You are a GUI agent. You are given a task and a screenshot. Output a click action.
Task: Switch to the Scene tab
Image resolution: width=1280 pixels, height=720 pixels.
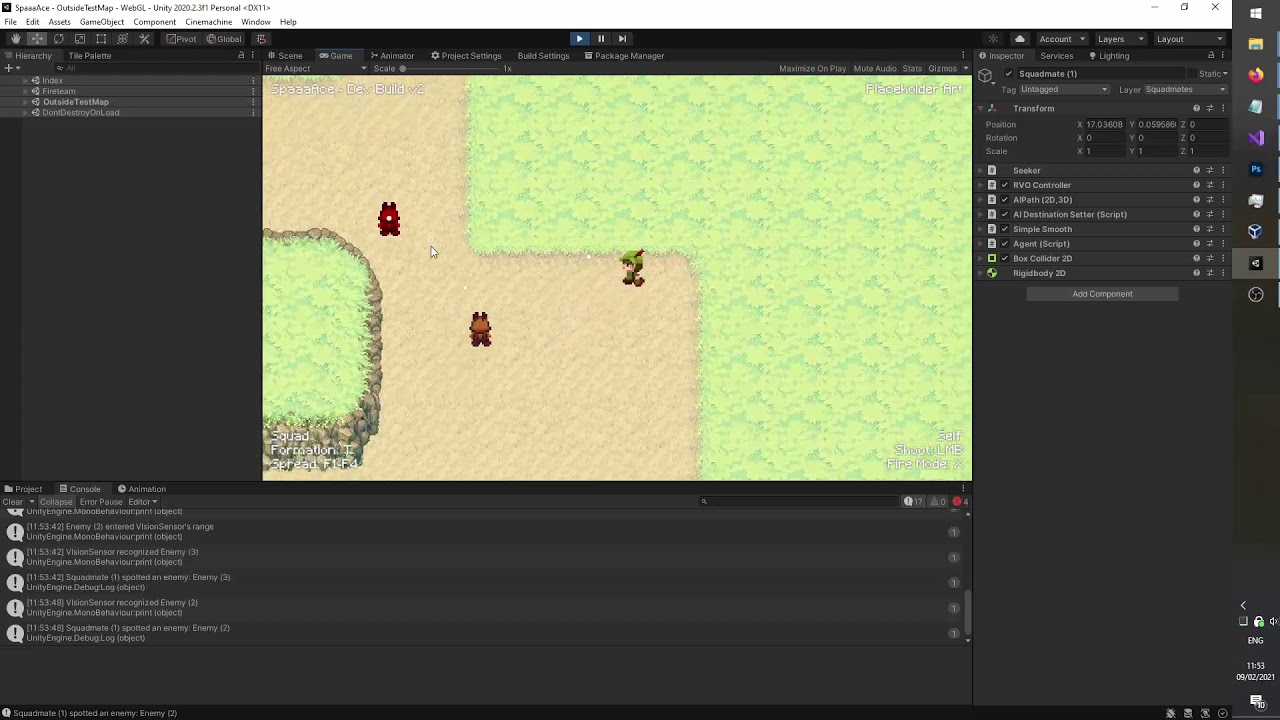pyautogui.click(x=285, y=56)
